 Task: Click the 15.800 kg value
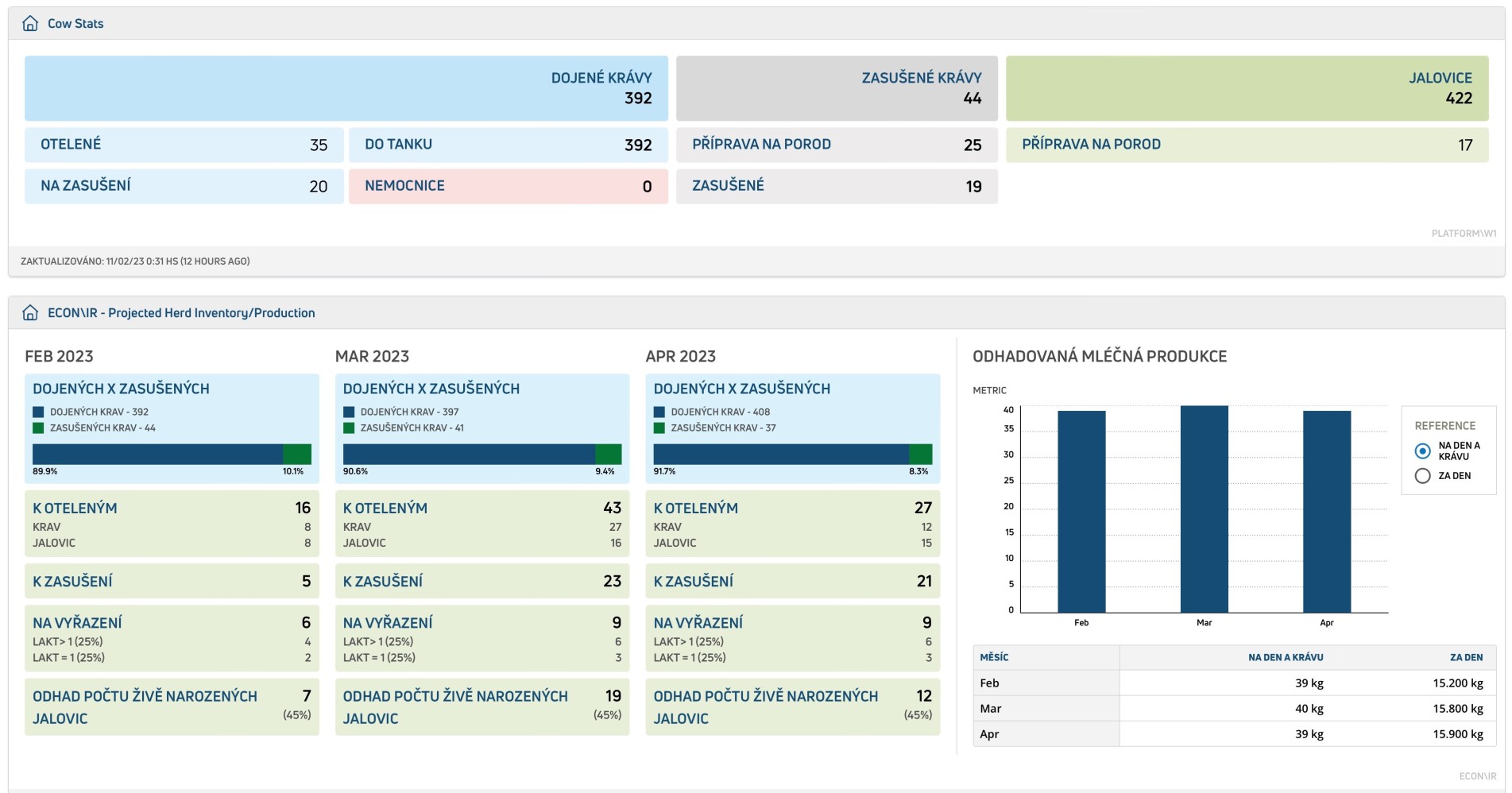[x=1458, y=708]
